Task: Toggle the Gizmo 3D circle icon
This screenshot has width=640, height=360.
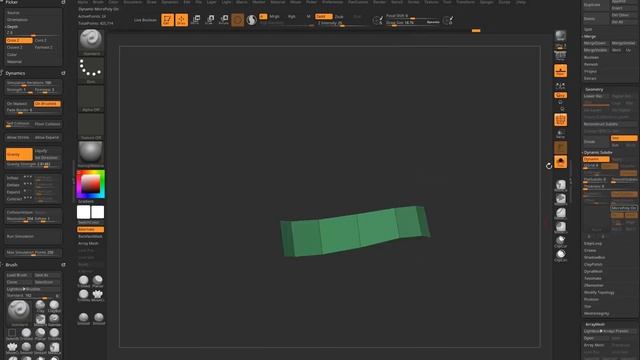Action: coord(238,20)
